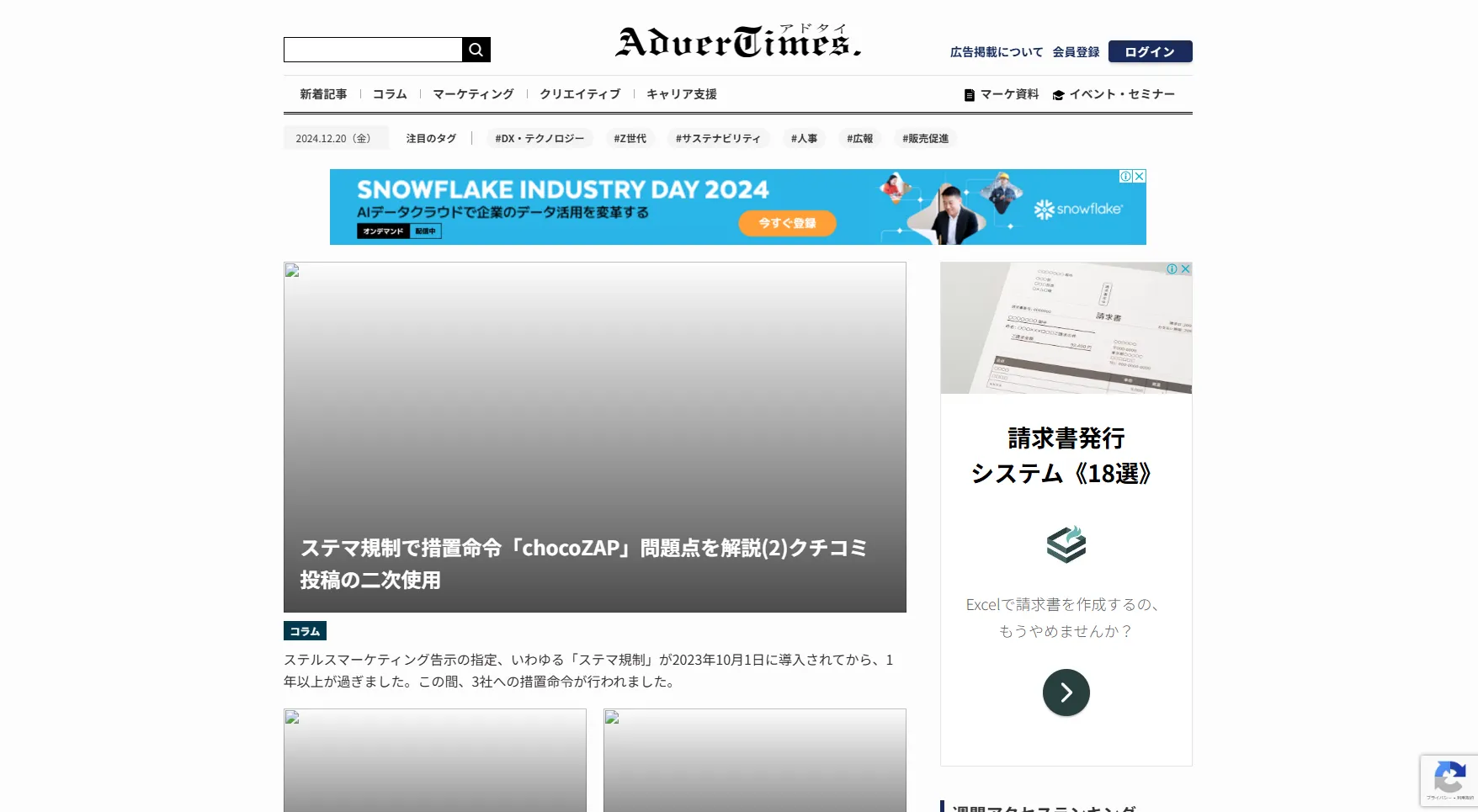Open キャリア支援 menu item
The height and width of the screenshot is (812, 1478).
coord(682,94)
